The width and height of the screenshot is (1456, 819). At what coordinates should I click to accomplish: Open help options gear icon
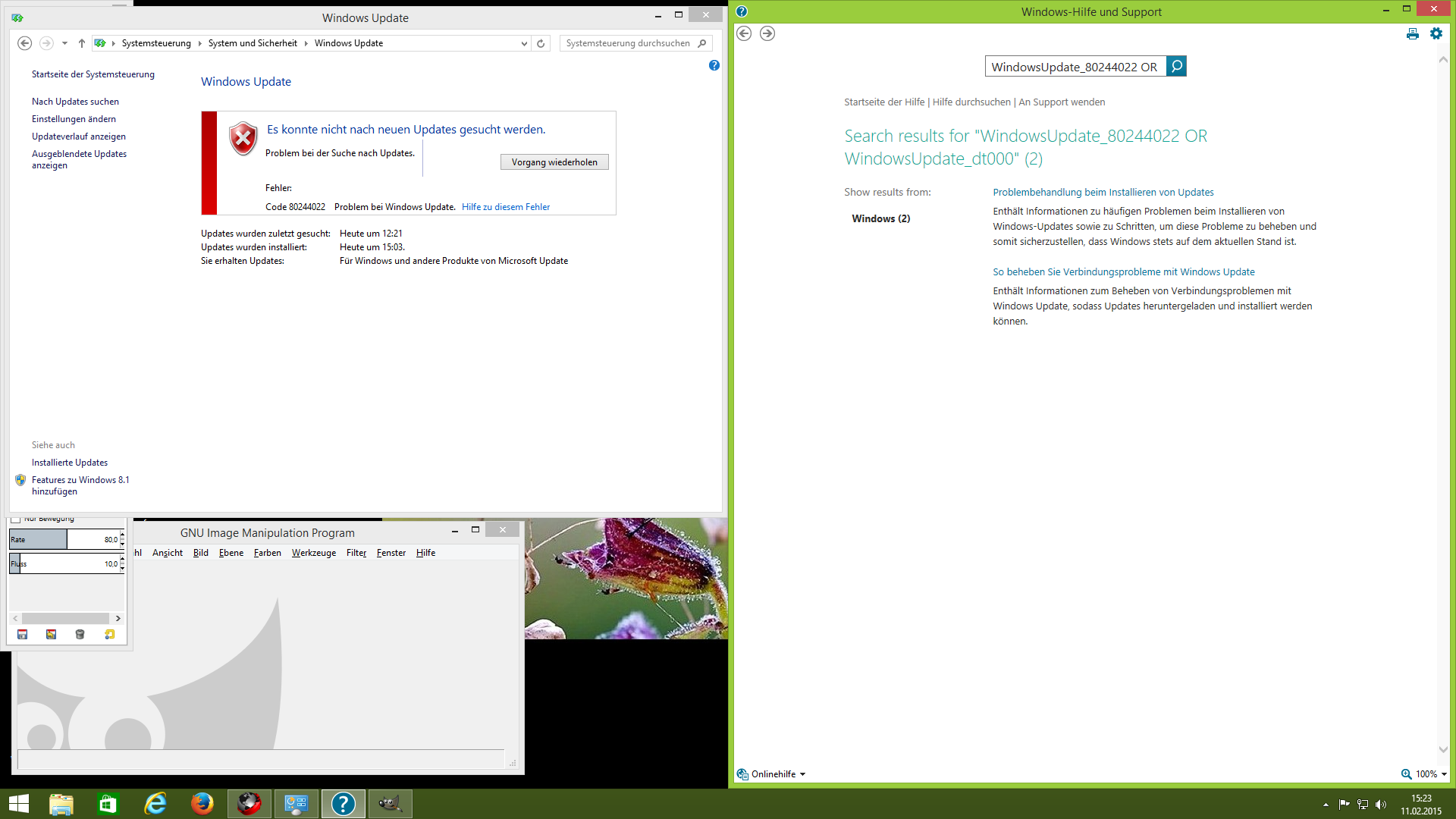coord(1436,33)
